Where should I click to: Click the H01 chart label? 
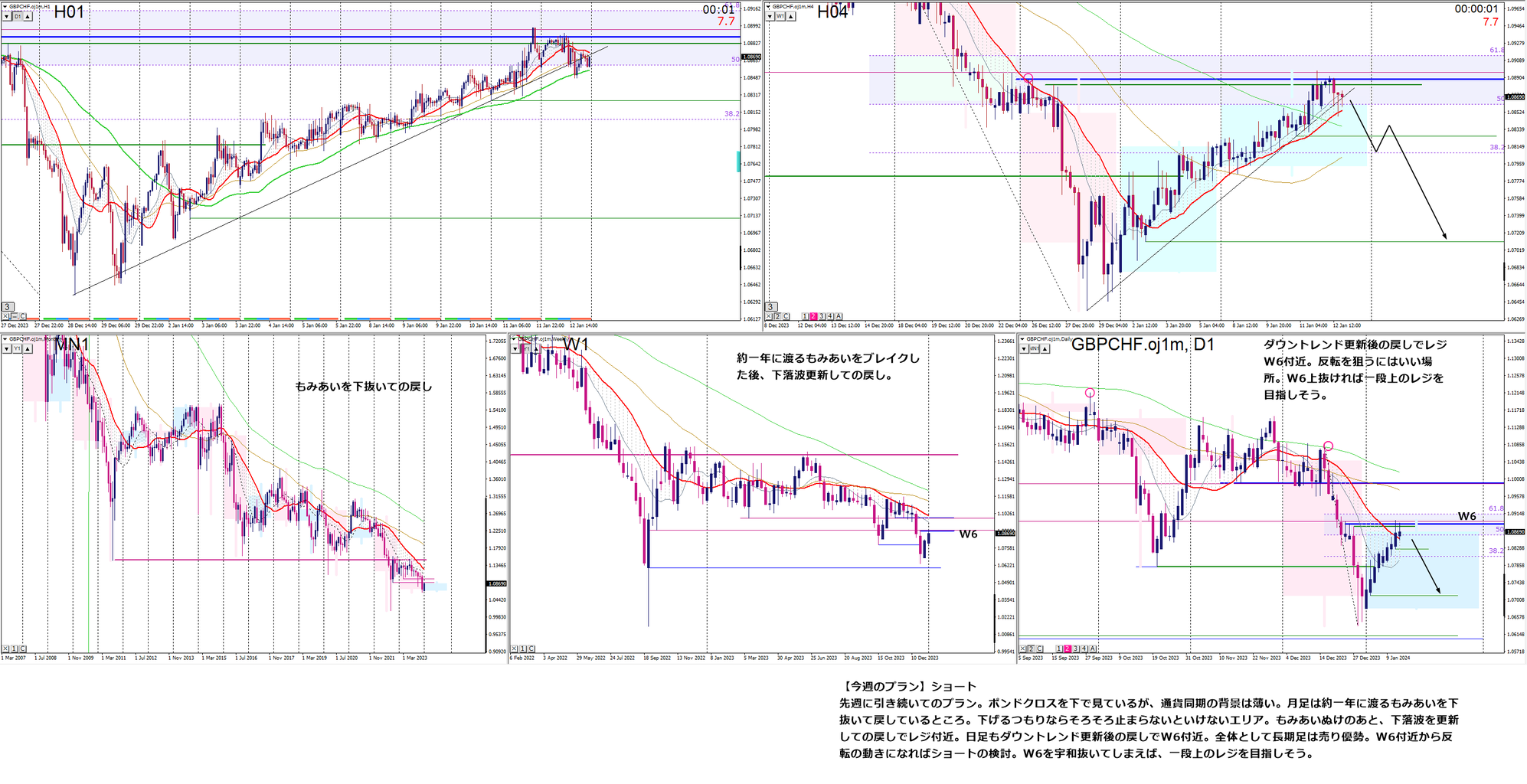69,11
